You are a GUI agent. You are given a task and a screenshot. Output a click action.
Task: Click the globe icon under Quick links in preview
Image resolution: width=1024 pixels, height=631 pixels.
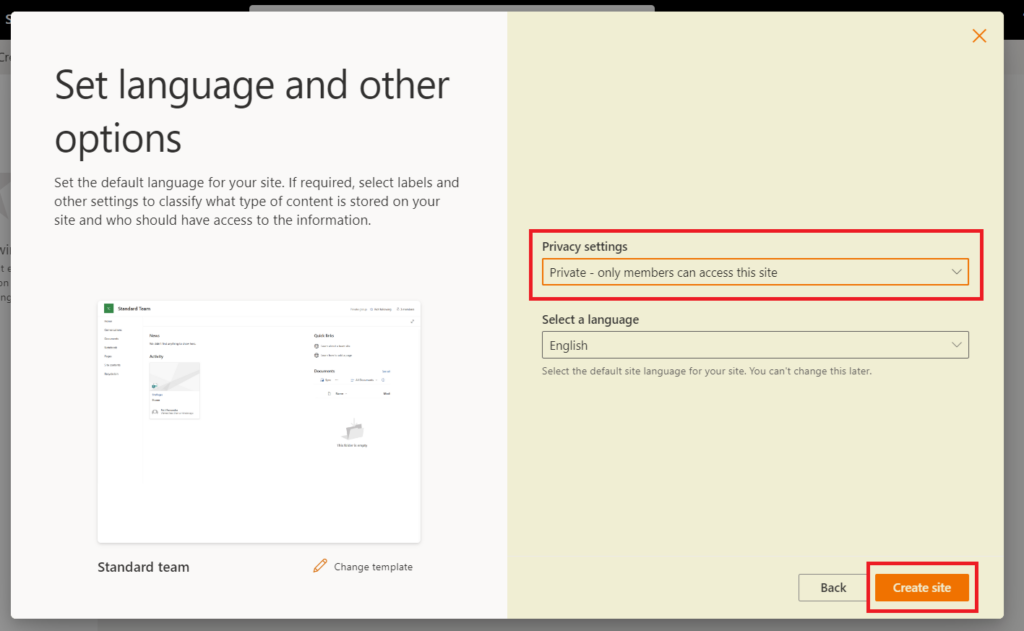[x=317, y=346]
